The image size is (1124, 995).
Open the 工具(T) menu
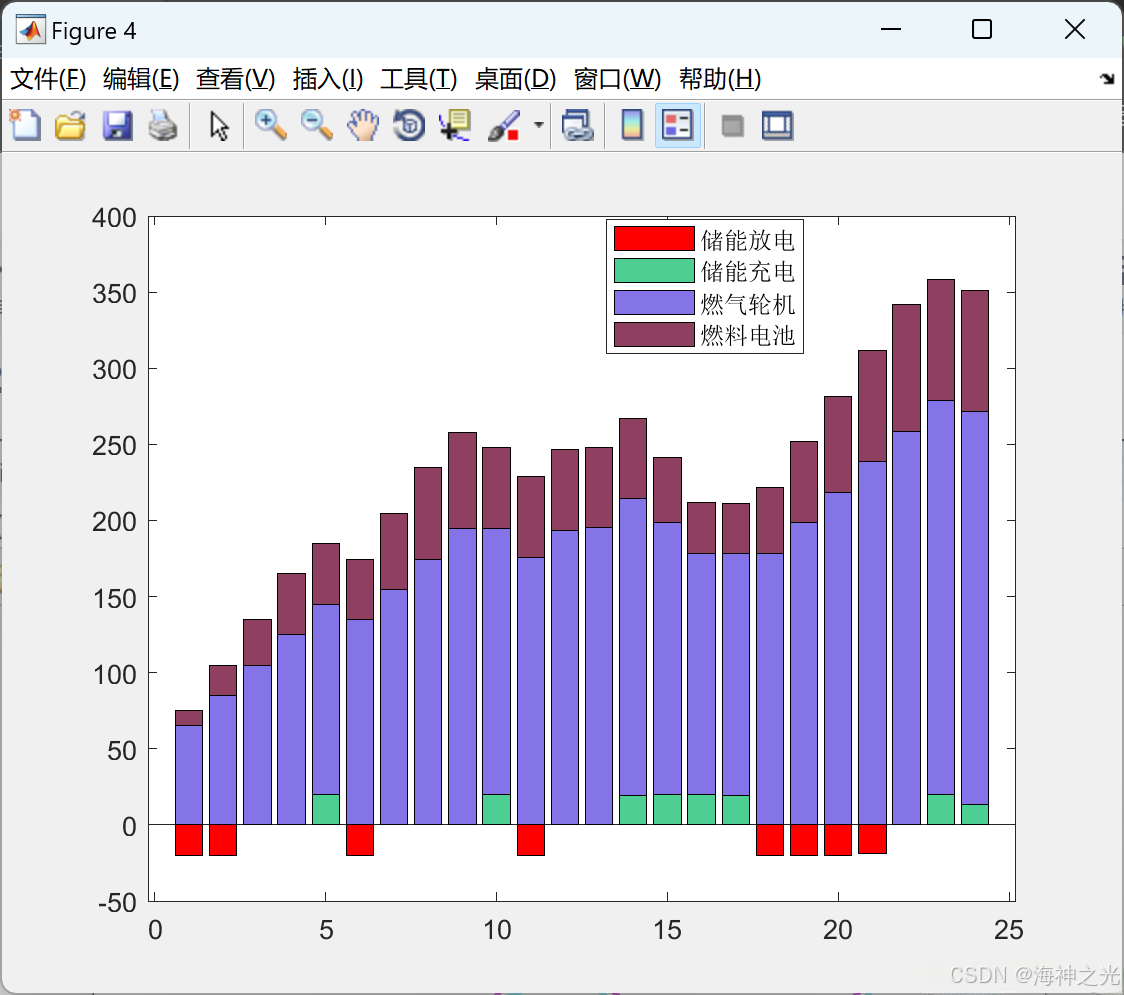(419, 78)
